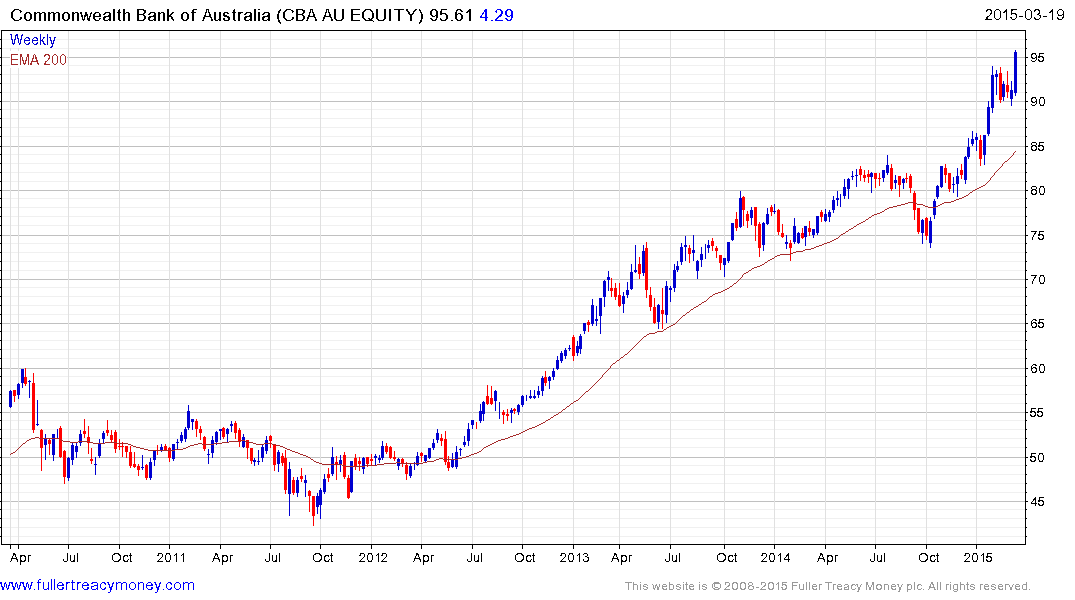Click the 2015 time axis label
1075x600 pixels.
click(x=978, y=557)
